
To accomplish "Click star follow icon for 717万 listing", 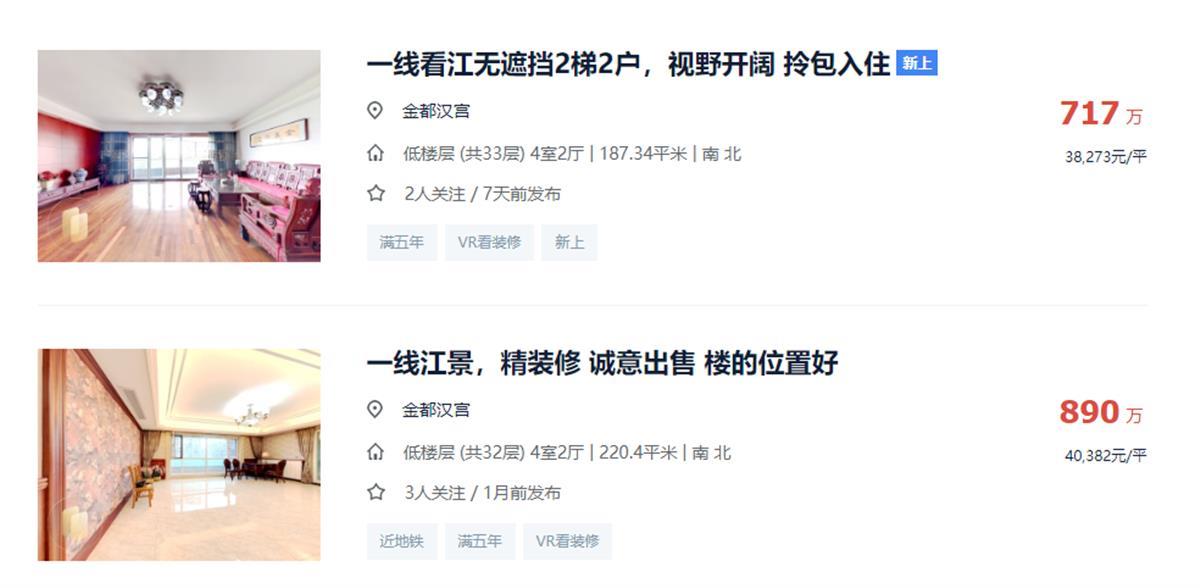I will point(375,193).
